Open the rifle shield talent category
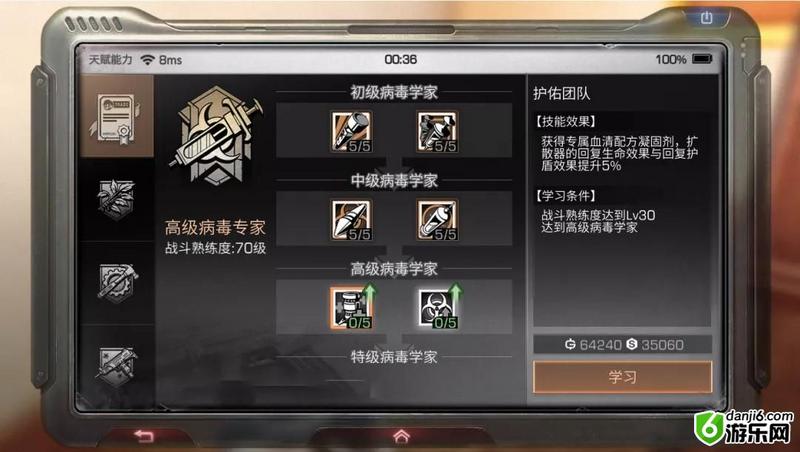Image resolution: width=800 pixels, height=452 pixels. (x=117, y=366)
